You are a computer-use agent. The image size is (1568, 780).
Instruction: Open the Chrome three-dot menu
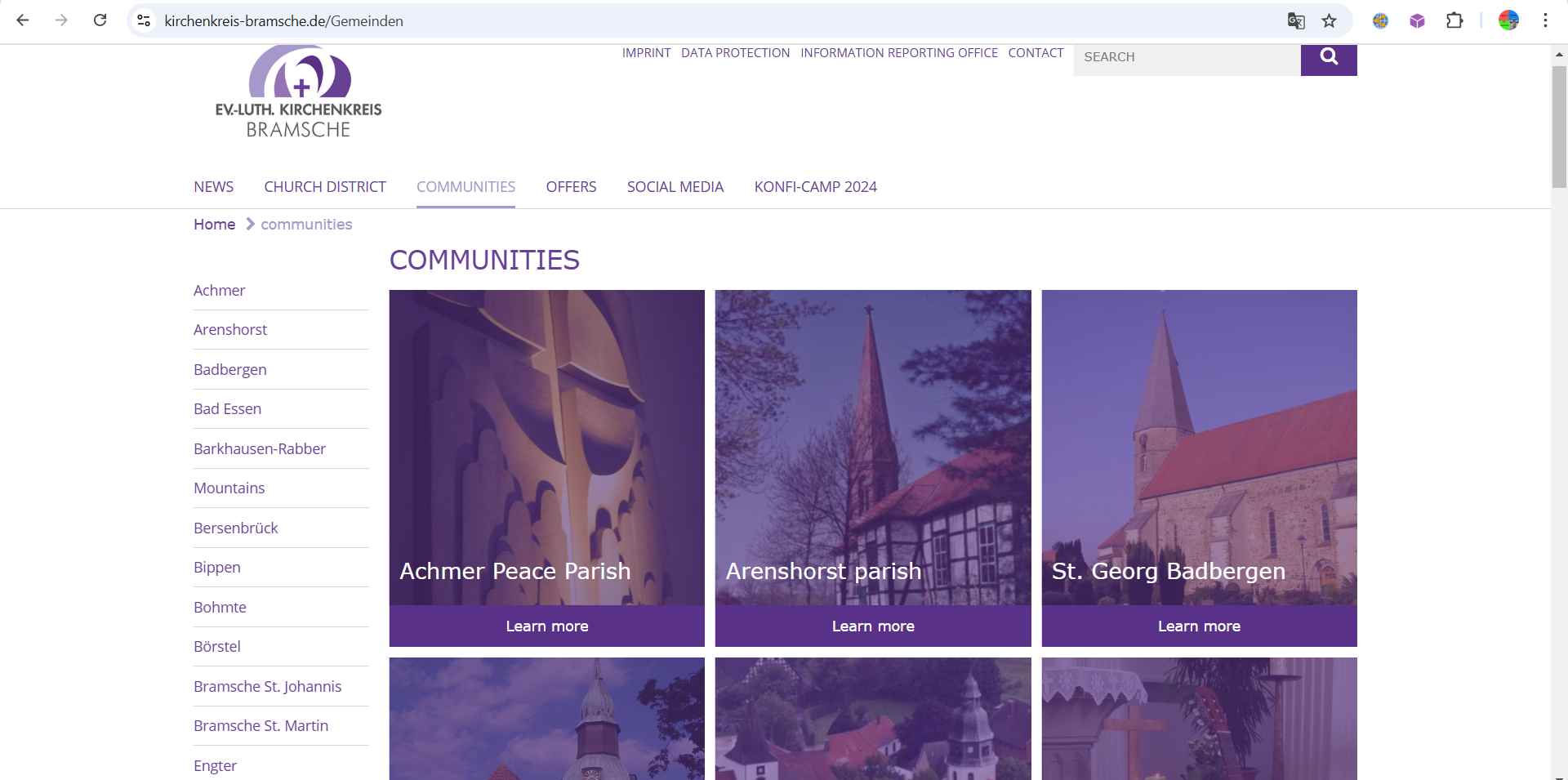tap(1545, 21)
